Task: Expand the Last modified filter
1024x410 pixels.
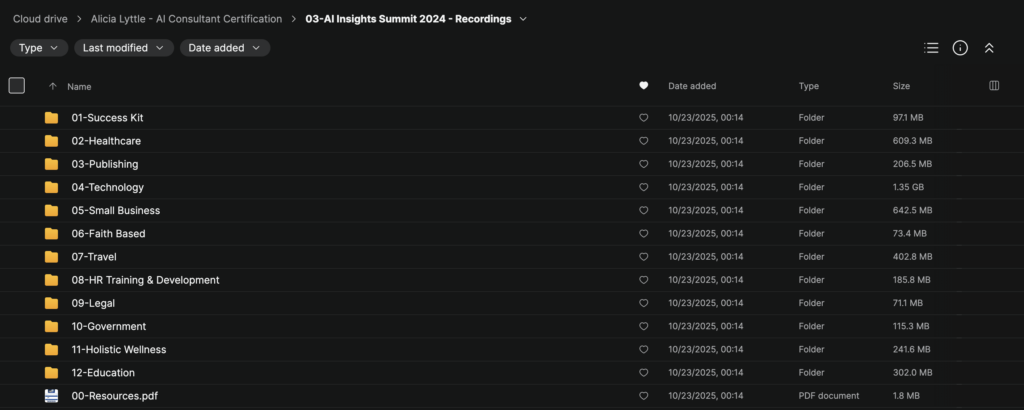Action: pos(124,48)
